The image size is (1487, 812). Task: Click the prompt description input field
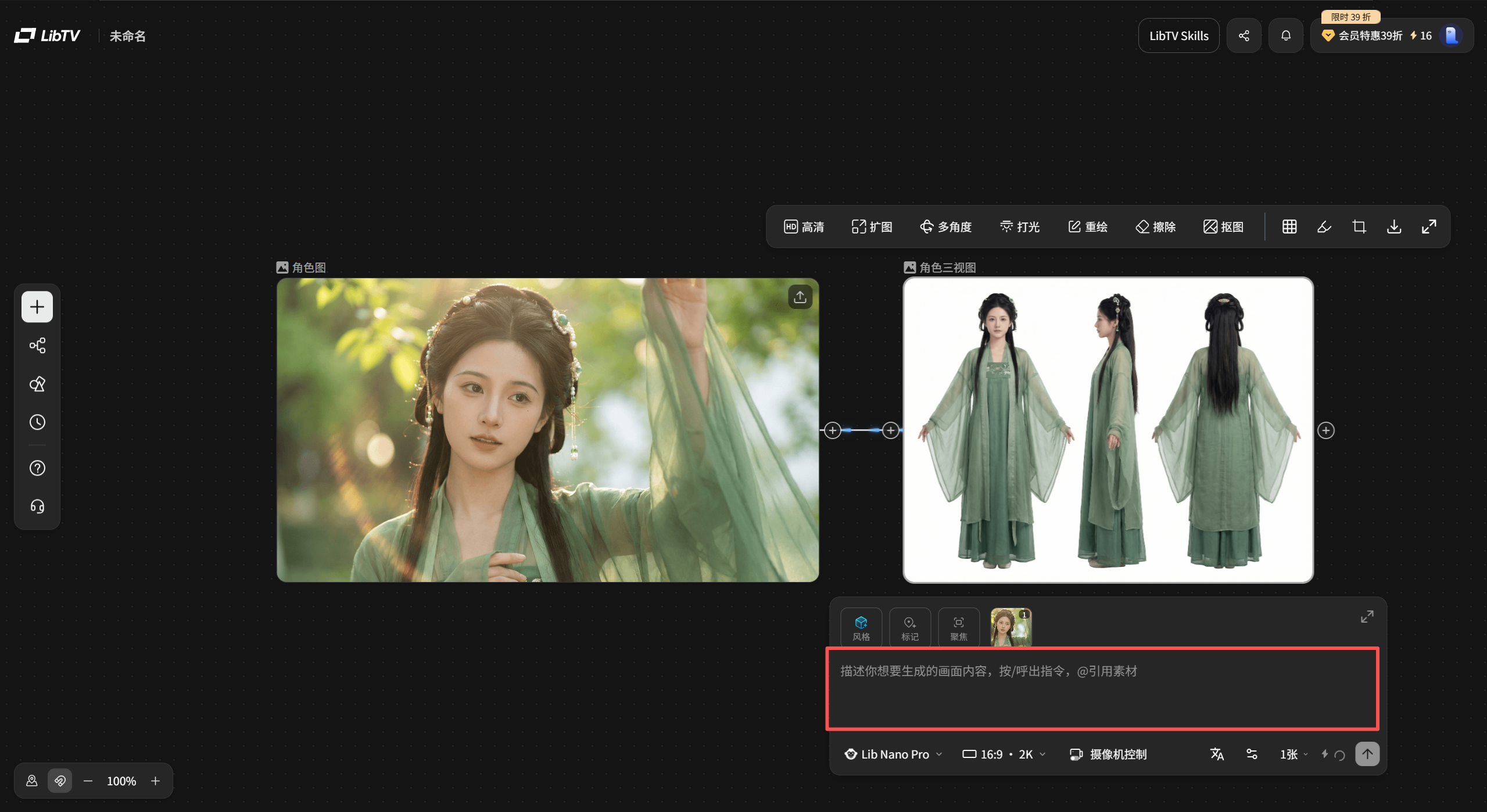tap(1102, 688)
